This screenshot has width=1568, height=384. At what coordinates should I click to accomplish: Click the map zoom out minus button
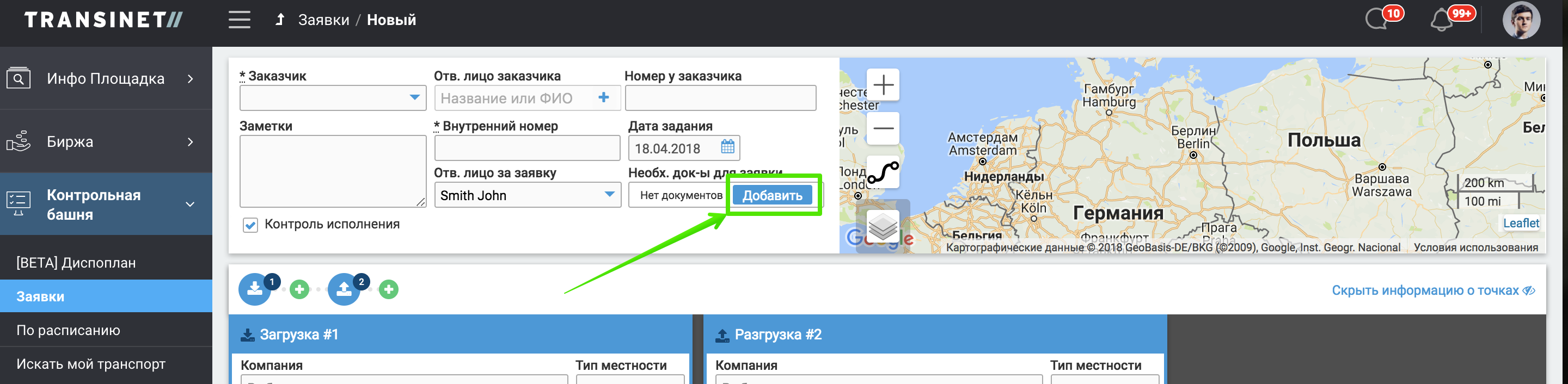coord(883,128)
